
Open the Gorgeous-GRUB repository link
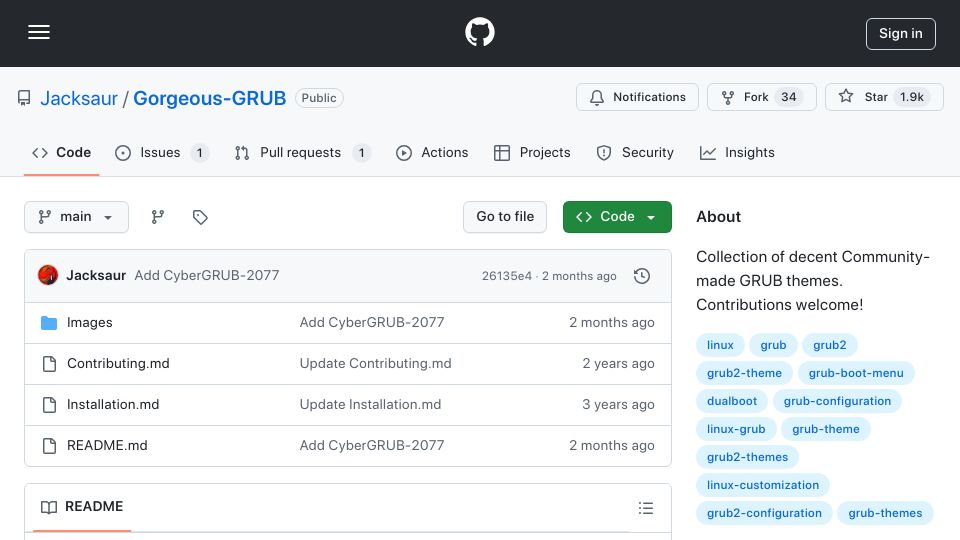coord(209,98)
